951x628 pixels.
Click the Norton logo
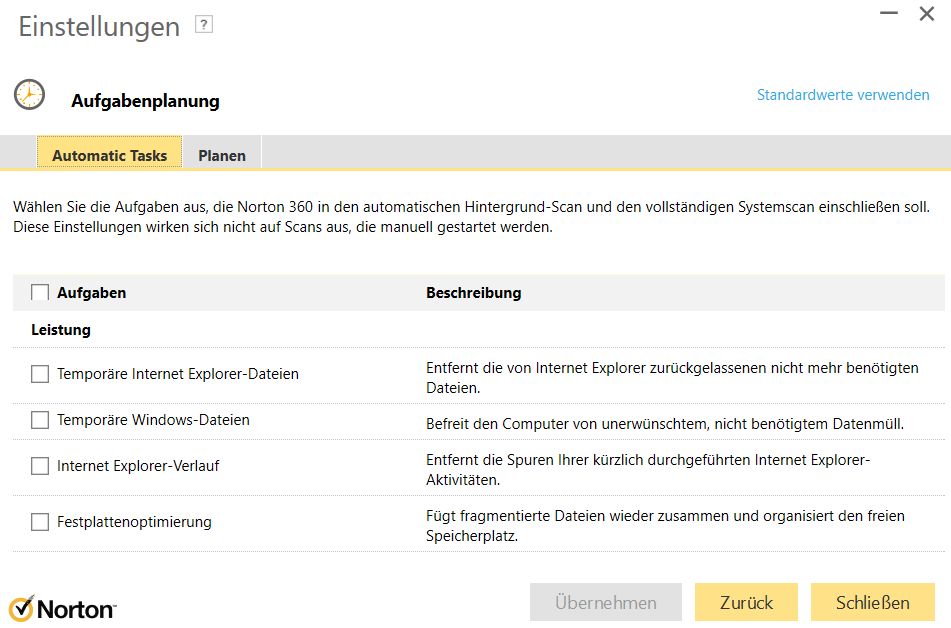click(x=62, y=607)
